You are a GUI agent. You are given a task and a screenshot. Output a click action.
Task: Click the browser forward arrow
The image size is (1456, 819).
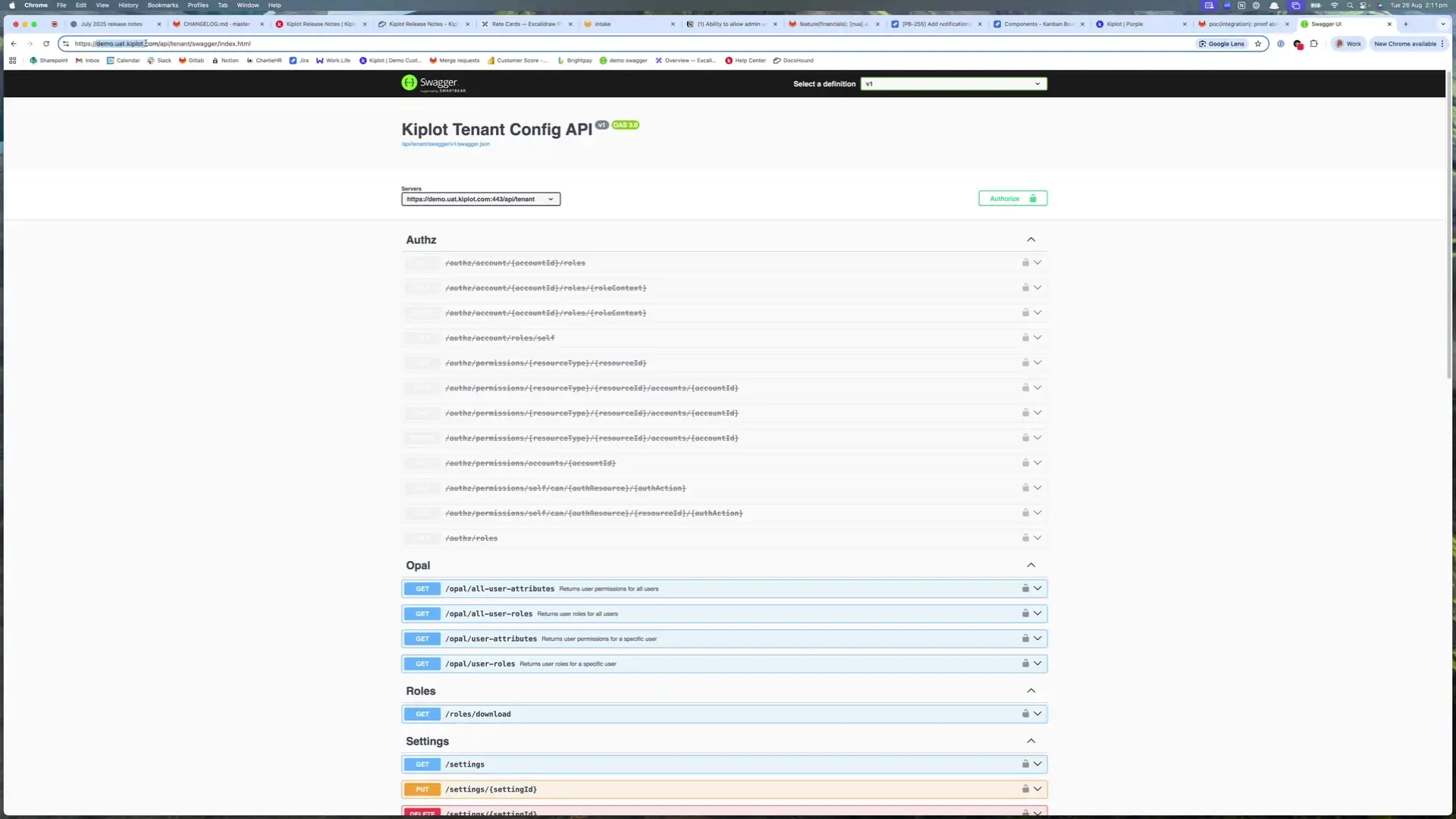[x=30, y=44]
